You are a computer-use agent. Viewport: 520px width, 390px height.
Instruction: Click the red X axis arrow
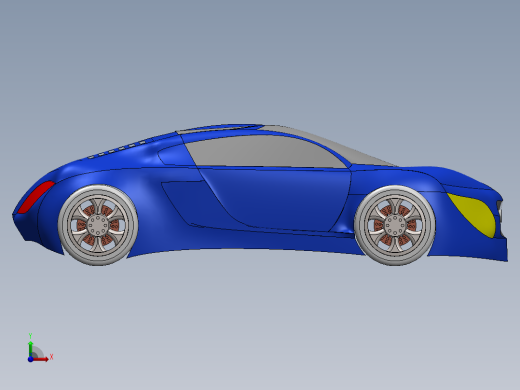pyautogui.click(x=41, y=359)
